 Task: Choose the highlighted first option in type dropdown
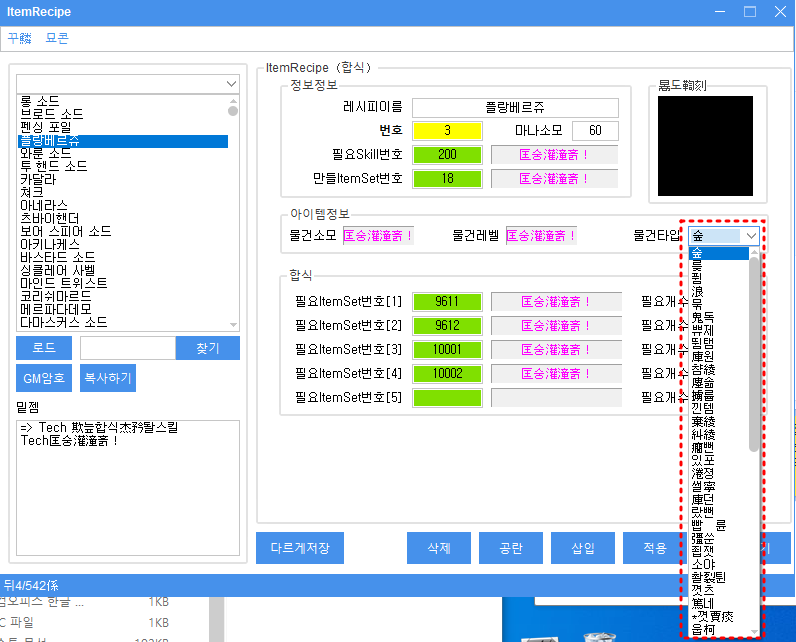coord(719,253)
